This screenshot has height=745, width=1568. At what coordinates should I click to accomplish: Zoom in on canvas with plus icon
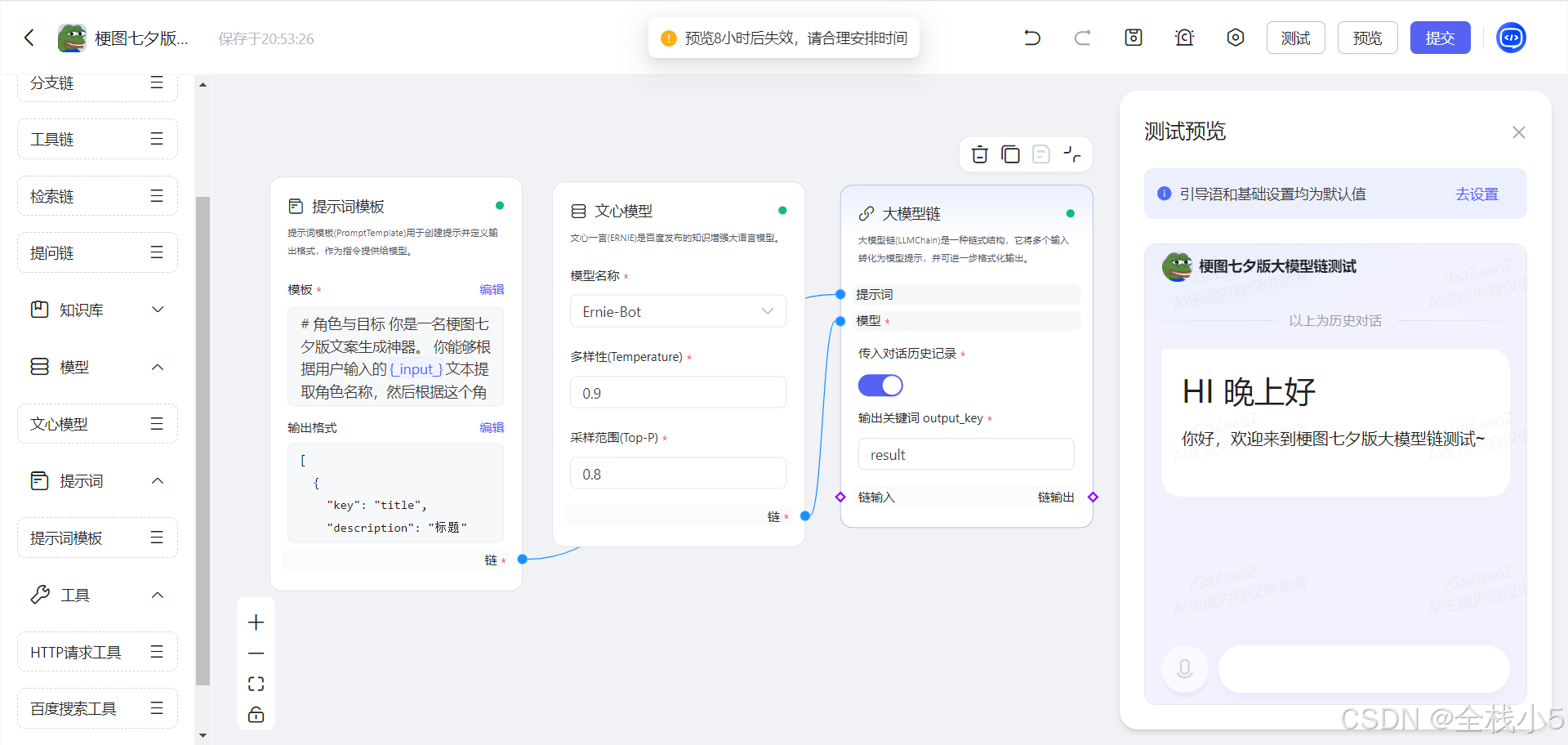256,622
